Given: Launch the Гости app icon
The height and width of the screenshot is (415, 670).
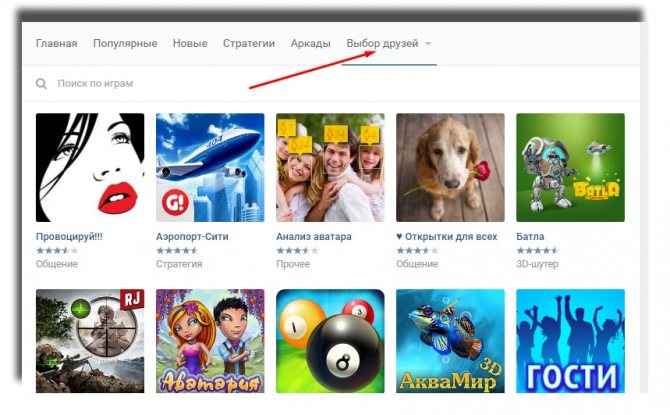Looking at the screenshot, I should [x=570, y=341].
